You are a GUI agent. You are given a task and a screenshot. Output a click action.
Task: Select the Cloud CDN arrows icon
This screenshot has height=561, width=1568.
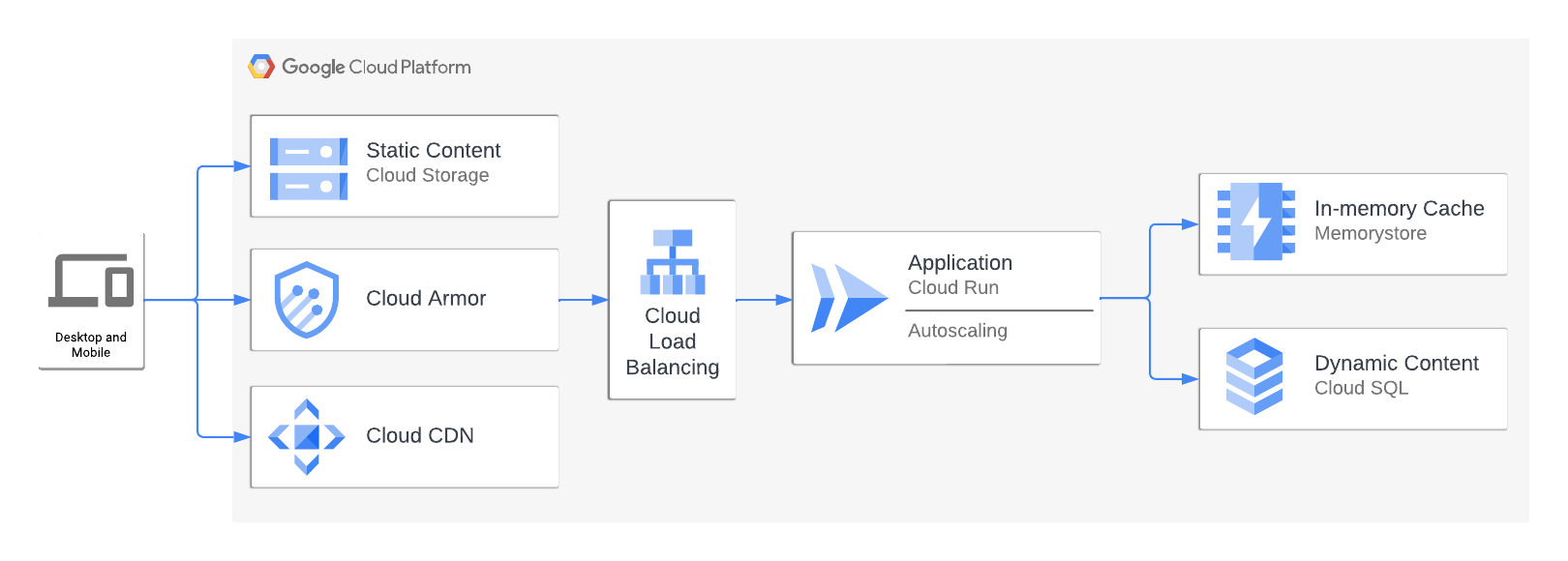307,437
